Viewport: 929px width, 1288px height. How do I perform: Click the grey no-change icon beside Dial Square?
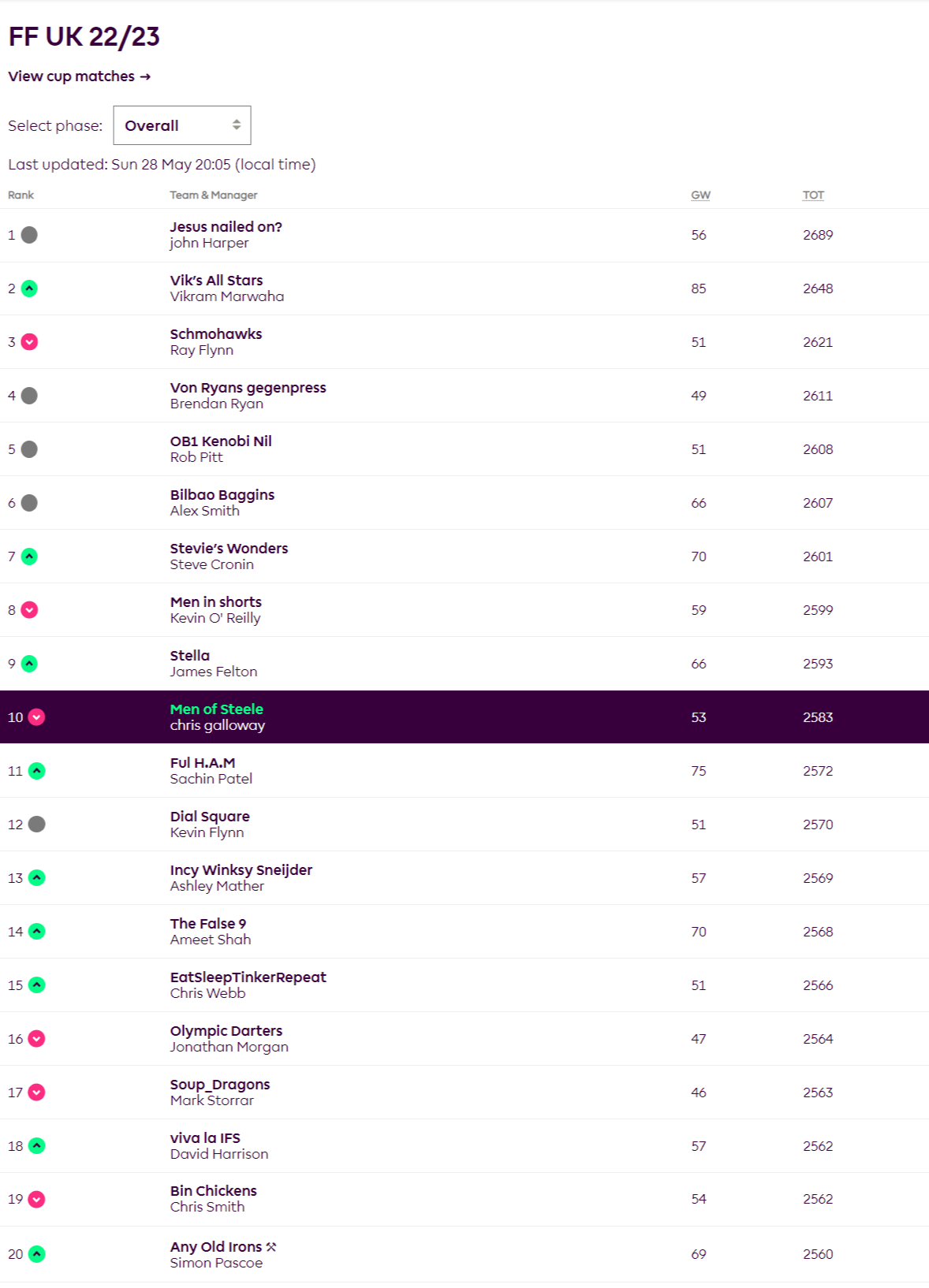[x=36, y=825]
